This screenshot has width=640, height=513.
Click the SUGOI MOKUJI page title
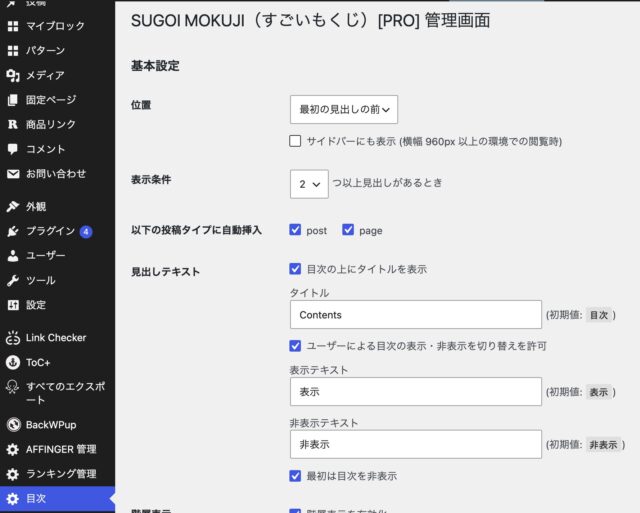310,20
